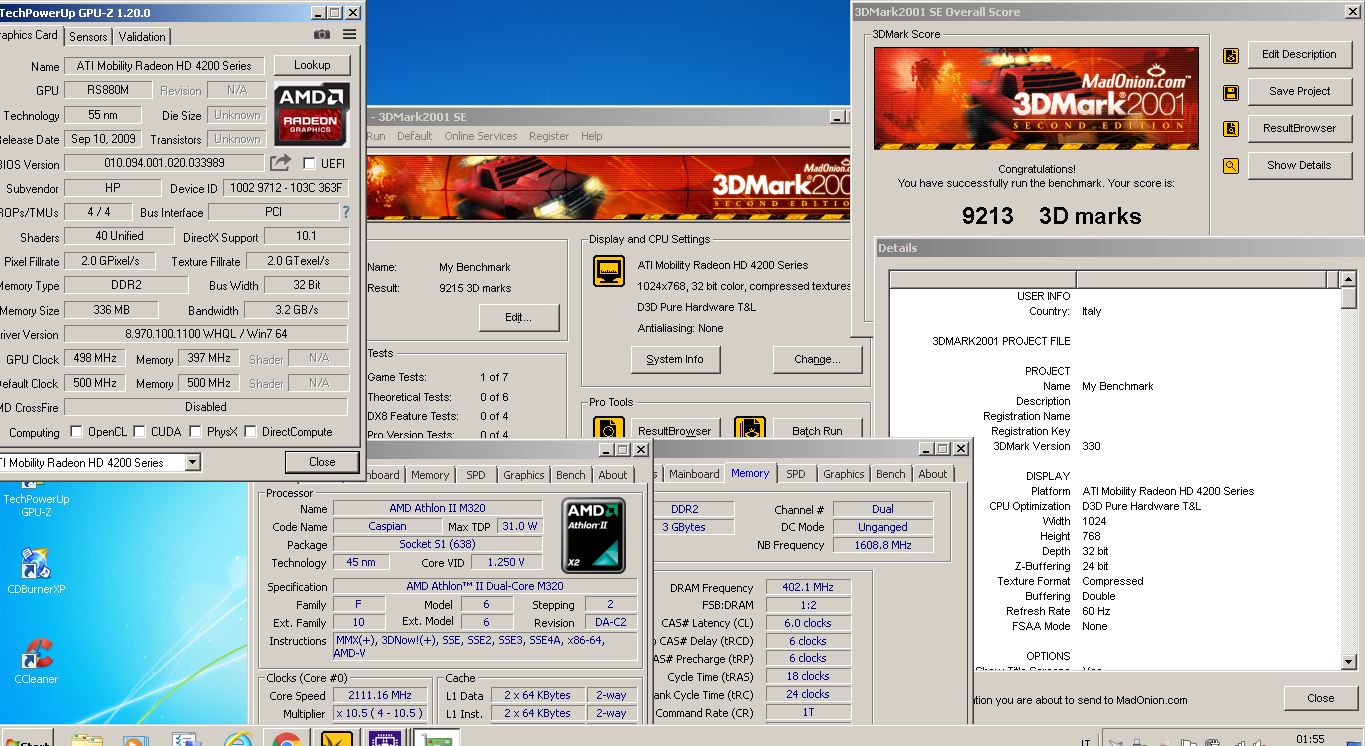Image resolution: width=1365 pixels, height=746 pixels.
Task: Click the Show Details button
Action: point(1299,165)
